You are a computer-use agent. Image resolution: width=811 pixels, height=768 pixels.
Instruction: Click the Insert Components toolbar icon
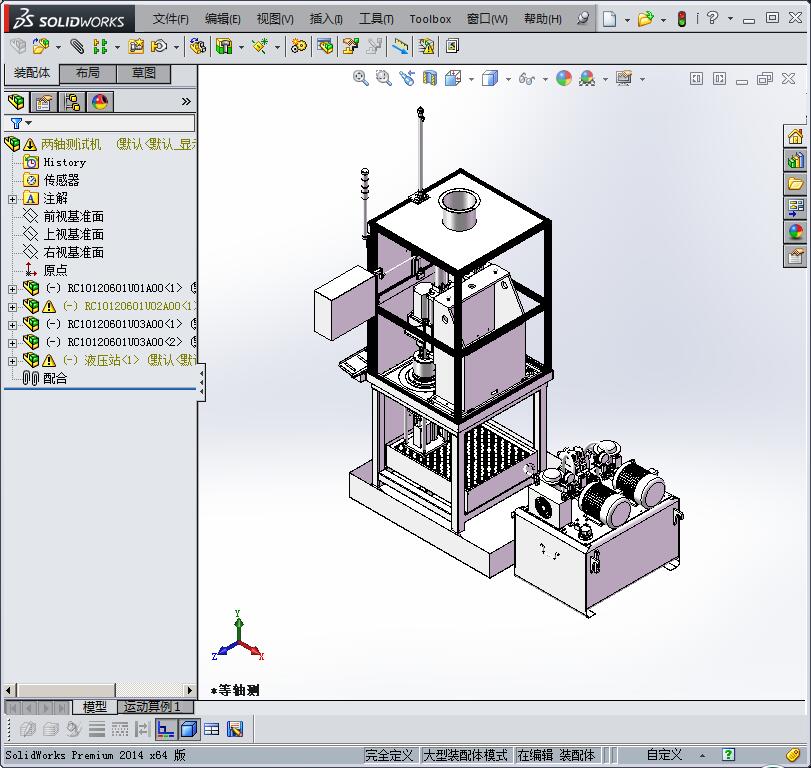(x=41, y=47)
